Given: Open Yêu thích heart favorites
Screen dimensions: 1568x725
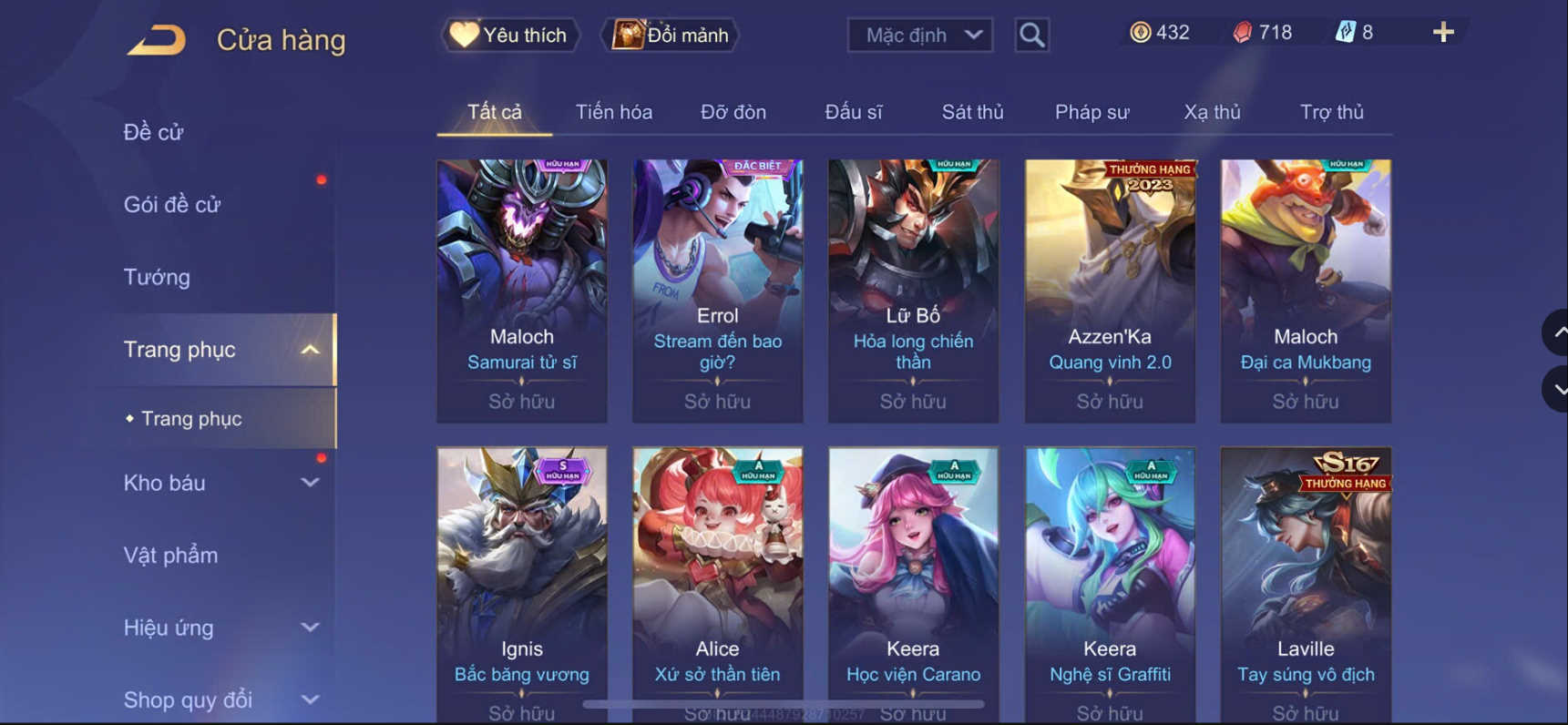Looking at the screenshot, I should pyautogui.click(x=510, y=35).
